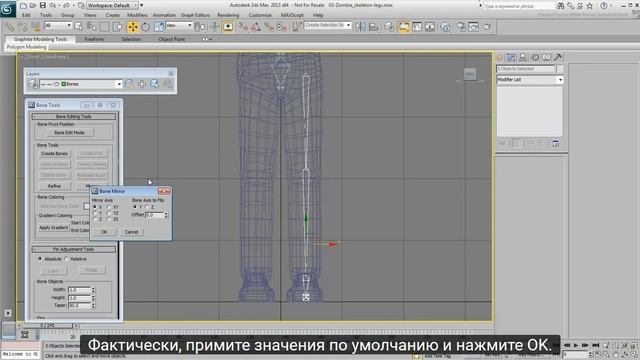Open the Edit menu
Viewport: 640px width, 360px height.
(26, 15)
